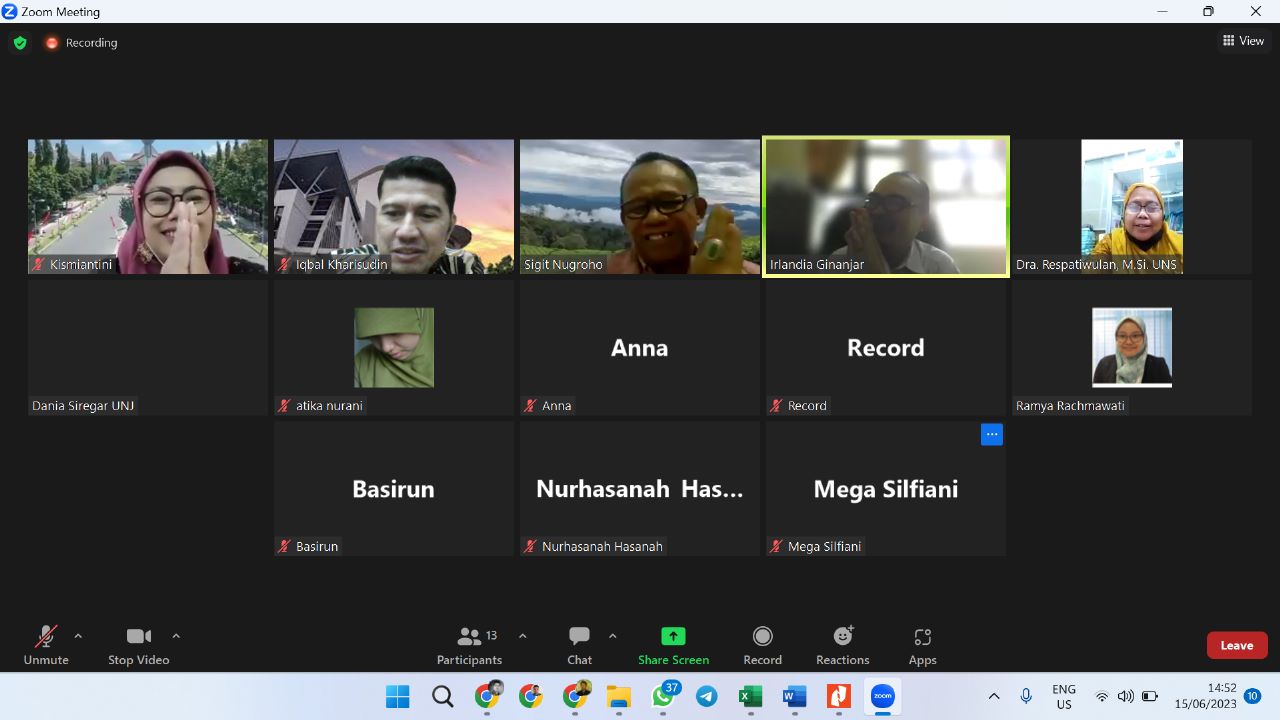Viewport: 1280px width, 720px height.
Task: Select Sigit Nugroho's video tile
Action: 640,207
